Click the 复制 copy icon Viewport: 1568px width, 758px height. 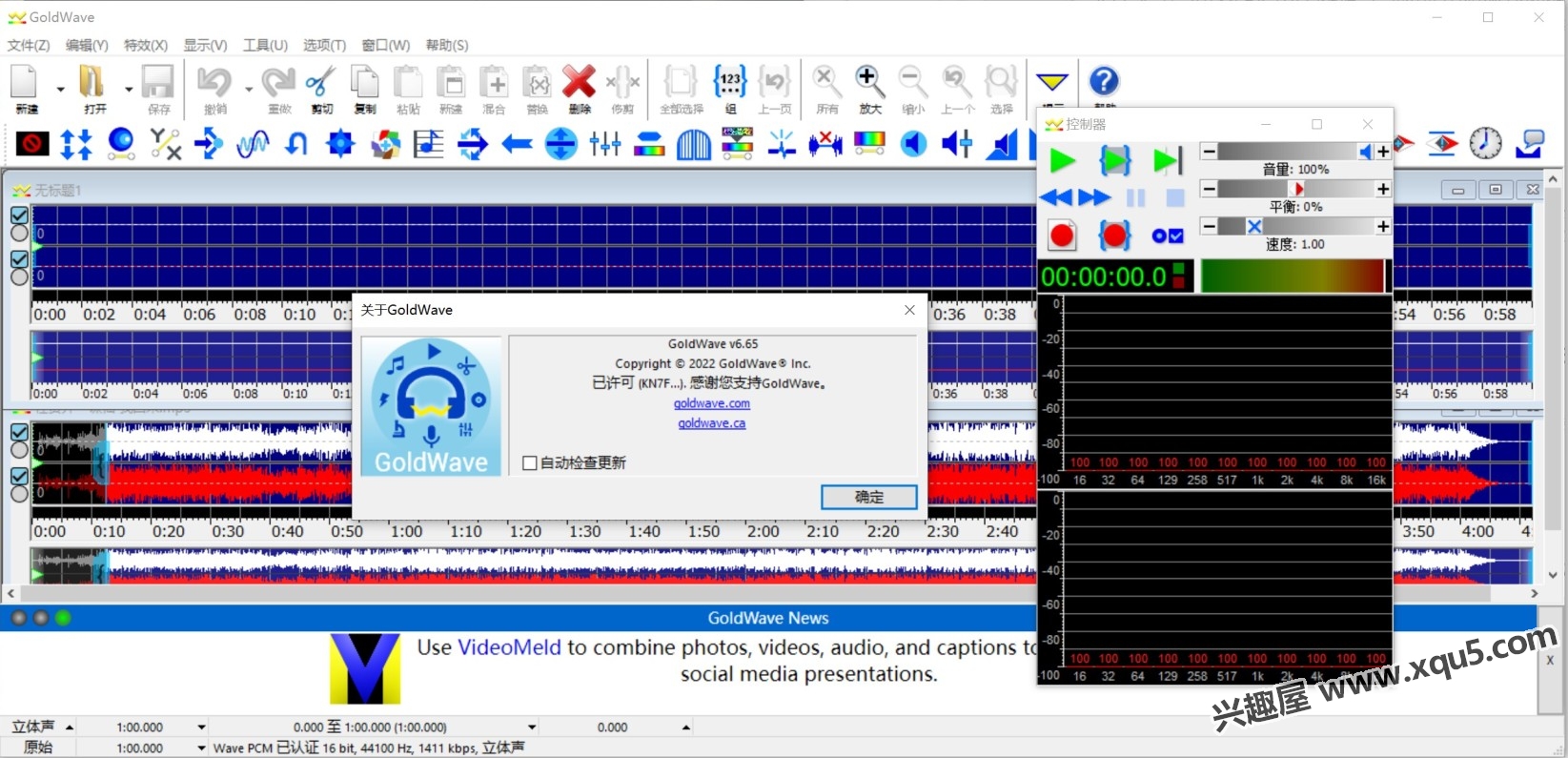pyautogui.click(x=365, y=82)
